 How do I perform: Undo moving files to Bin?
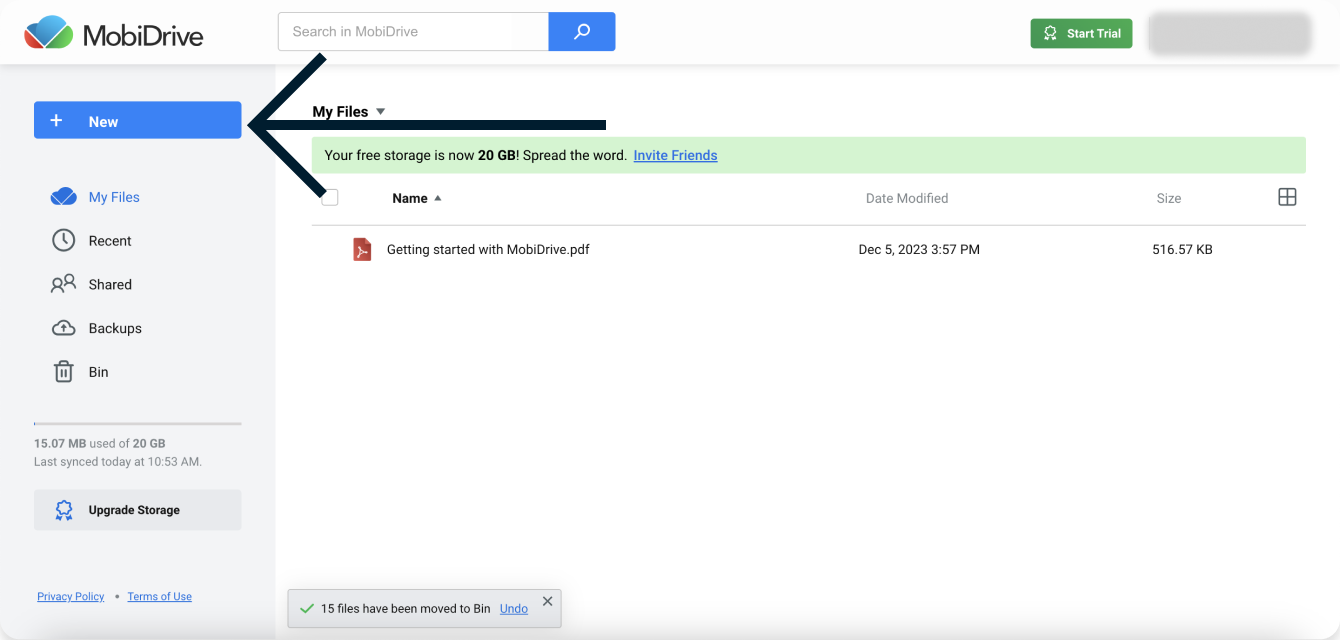(x=514, y=609)
